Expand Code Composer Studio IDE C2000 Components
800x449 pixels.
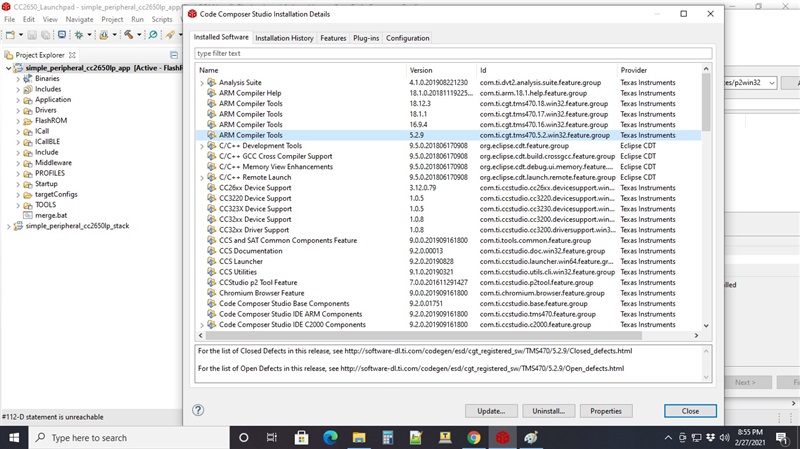(202, 325)
